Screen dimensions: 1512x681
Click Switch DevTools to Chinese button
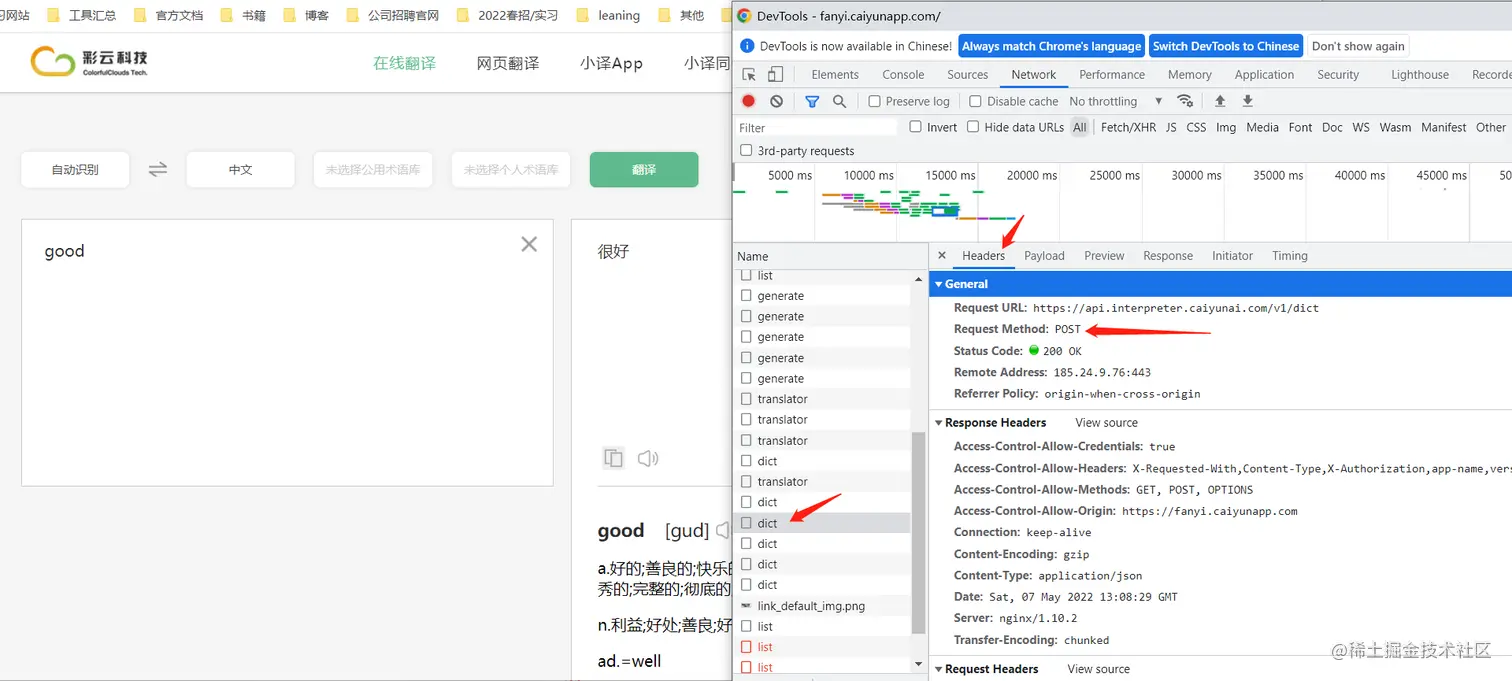[x=1225, y=46]
